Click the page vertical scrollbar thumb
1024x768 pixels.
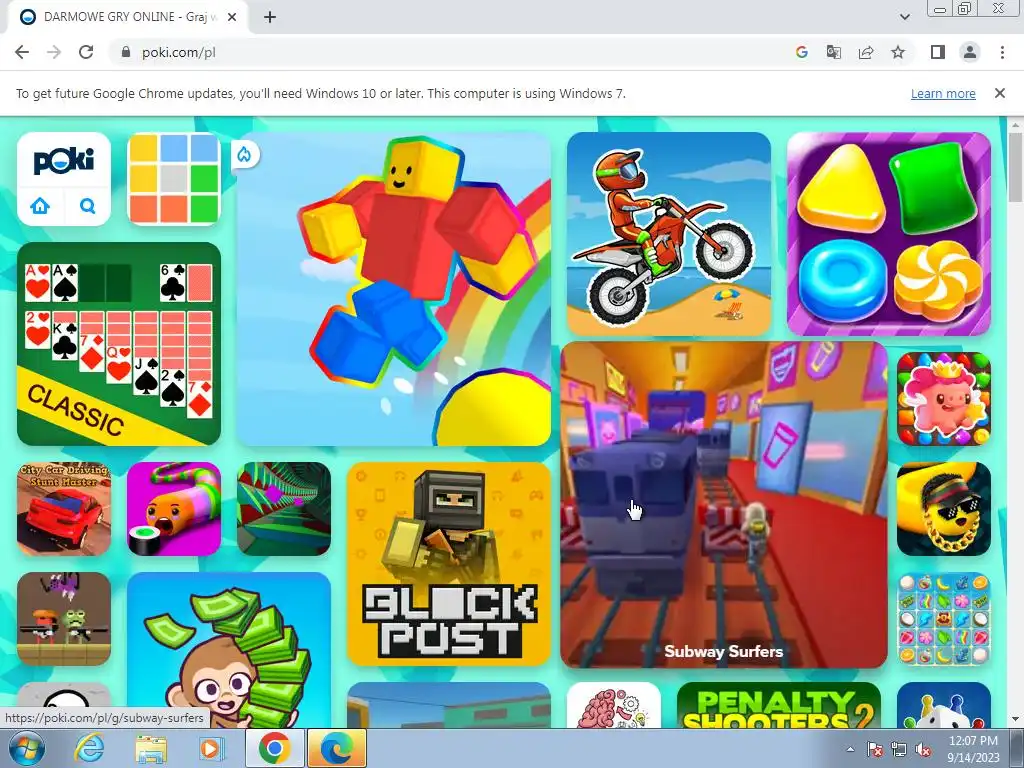1015,167
